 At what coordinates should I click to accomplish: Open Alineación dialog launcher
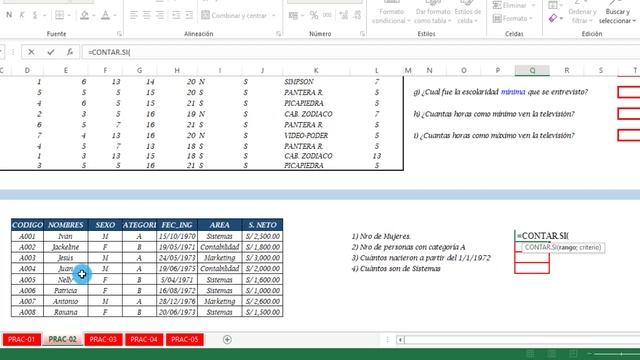[x=278, y=34]
